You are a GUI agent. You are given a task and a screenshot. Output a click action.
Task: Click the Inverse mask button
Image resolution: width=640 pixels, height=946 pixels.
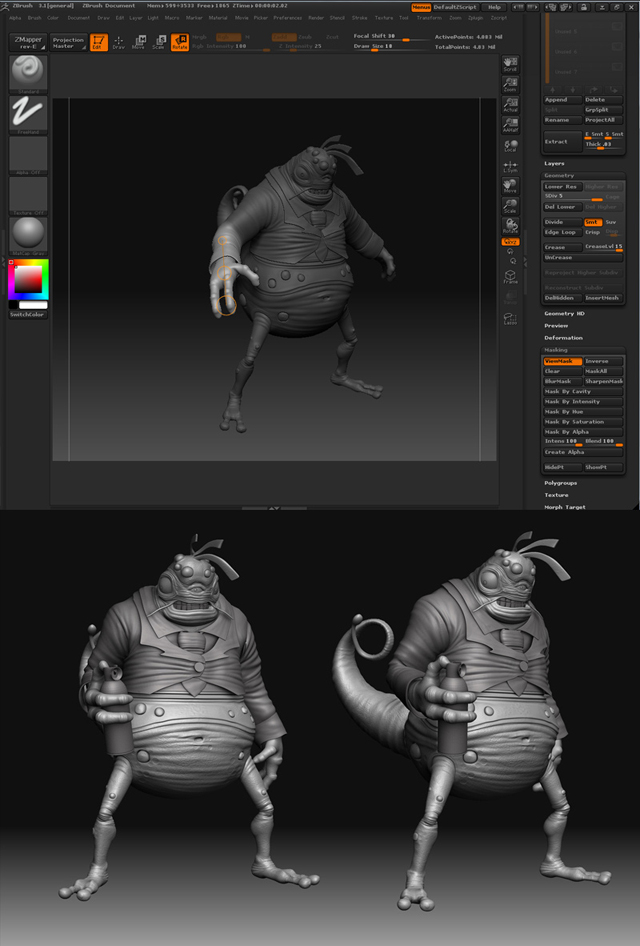[603, 361]
